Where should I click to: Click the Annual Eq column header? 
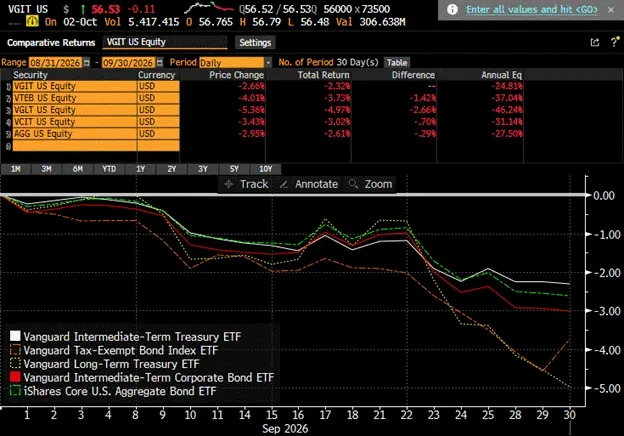501,75
